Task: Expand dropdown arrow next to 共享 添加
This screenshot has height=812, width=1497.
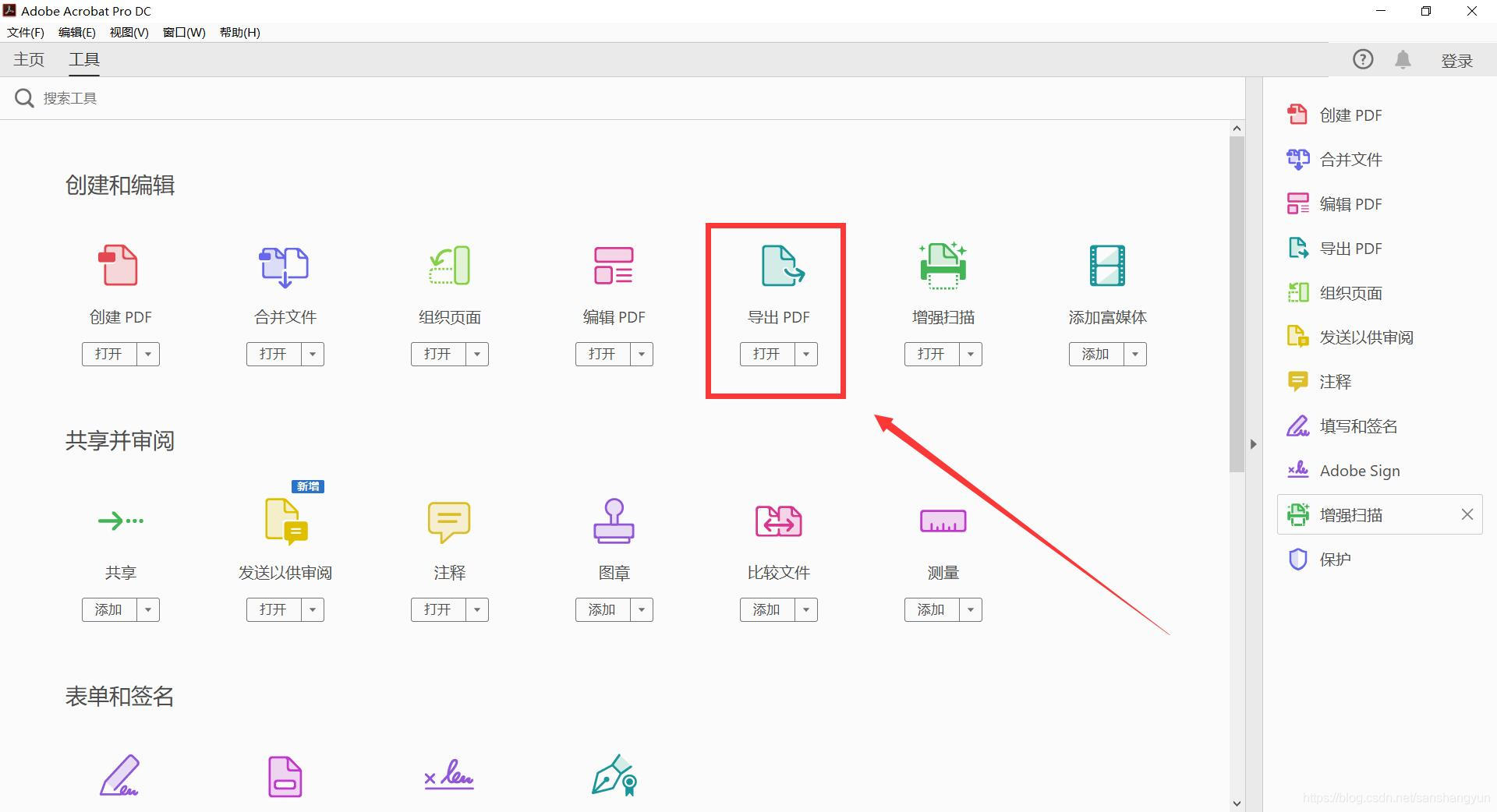Action: 148,609
